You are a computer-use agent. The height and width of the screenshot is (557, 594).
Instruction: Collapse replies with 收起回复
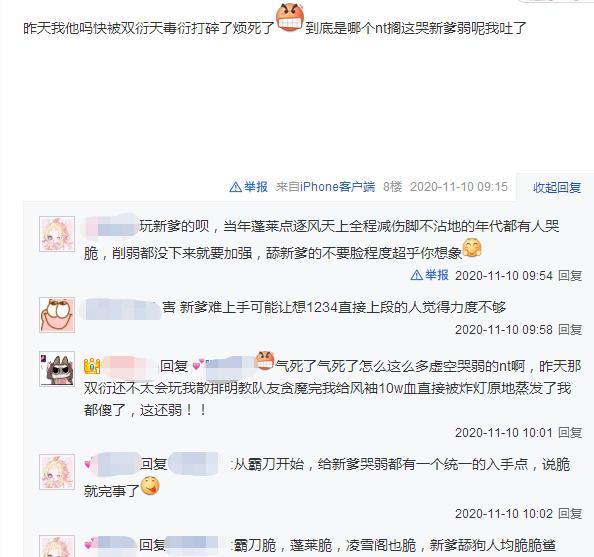click(557, 188)
